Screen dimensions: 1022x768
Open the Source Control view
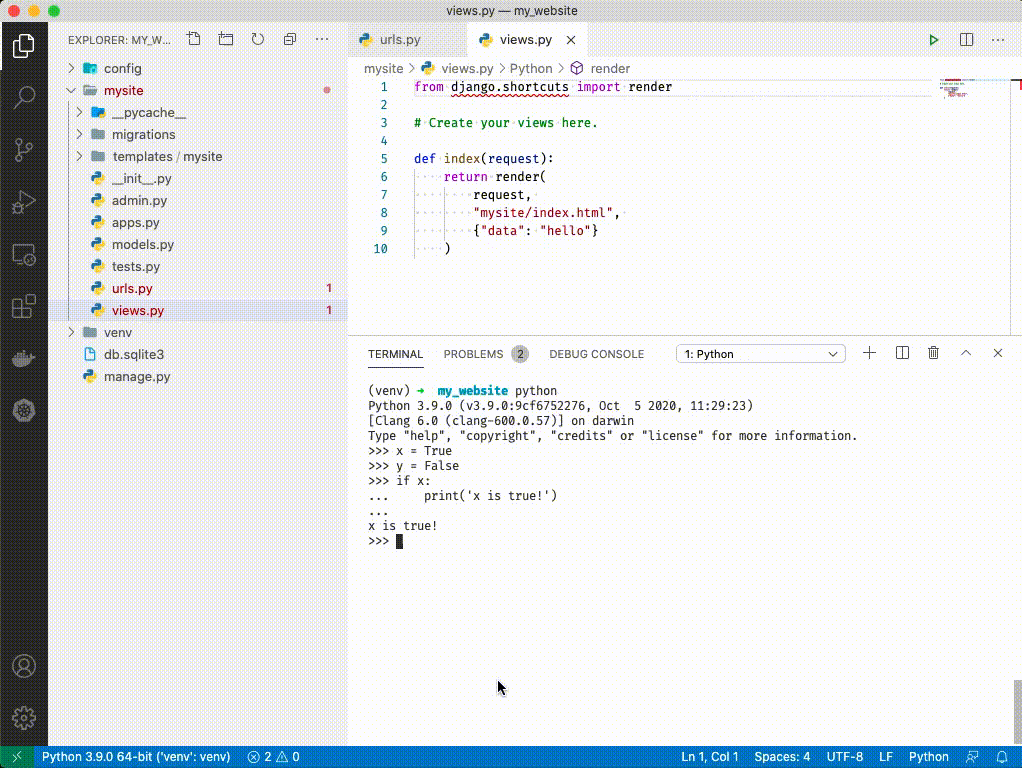tap(24, 150)
